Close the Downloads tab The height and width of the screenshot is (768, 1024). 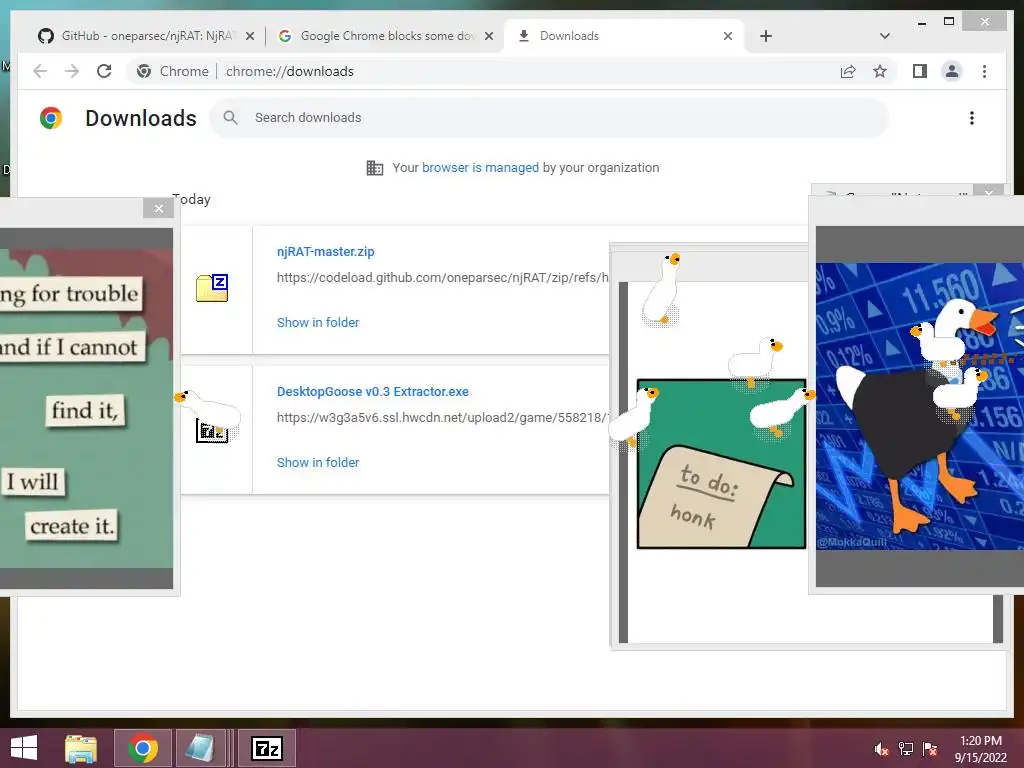pos(728,36)
